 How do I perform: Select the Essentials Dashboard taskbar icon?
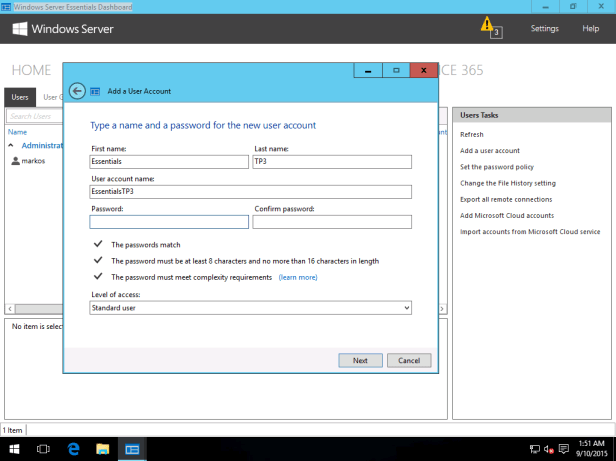131,450
